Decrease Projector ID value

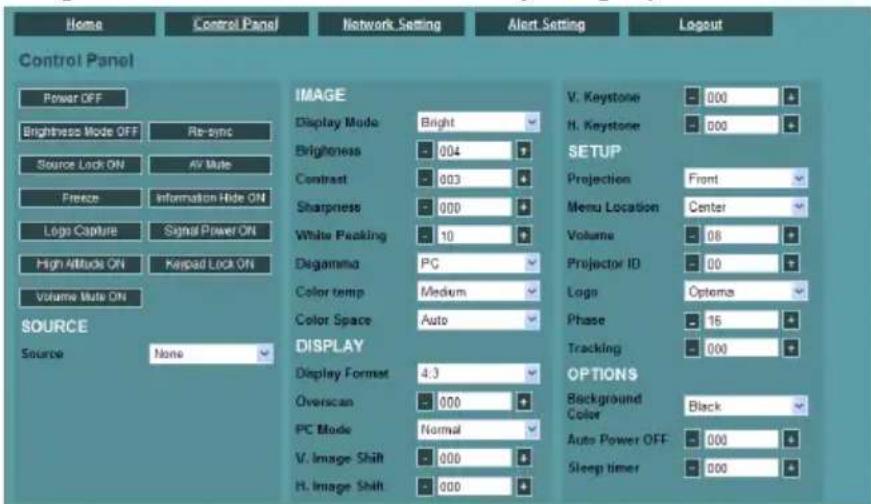point(692,263)
